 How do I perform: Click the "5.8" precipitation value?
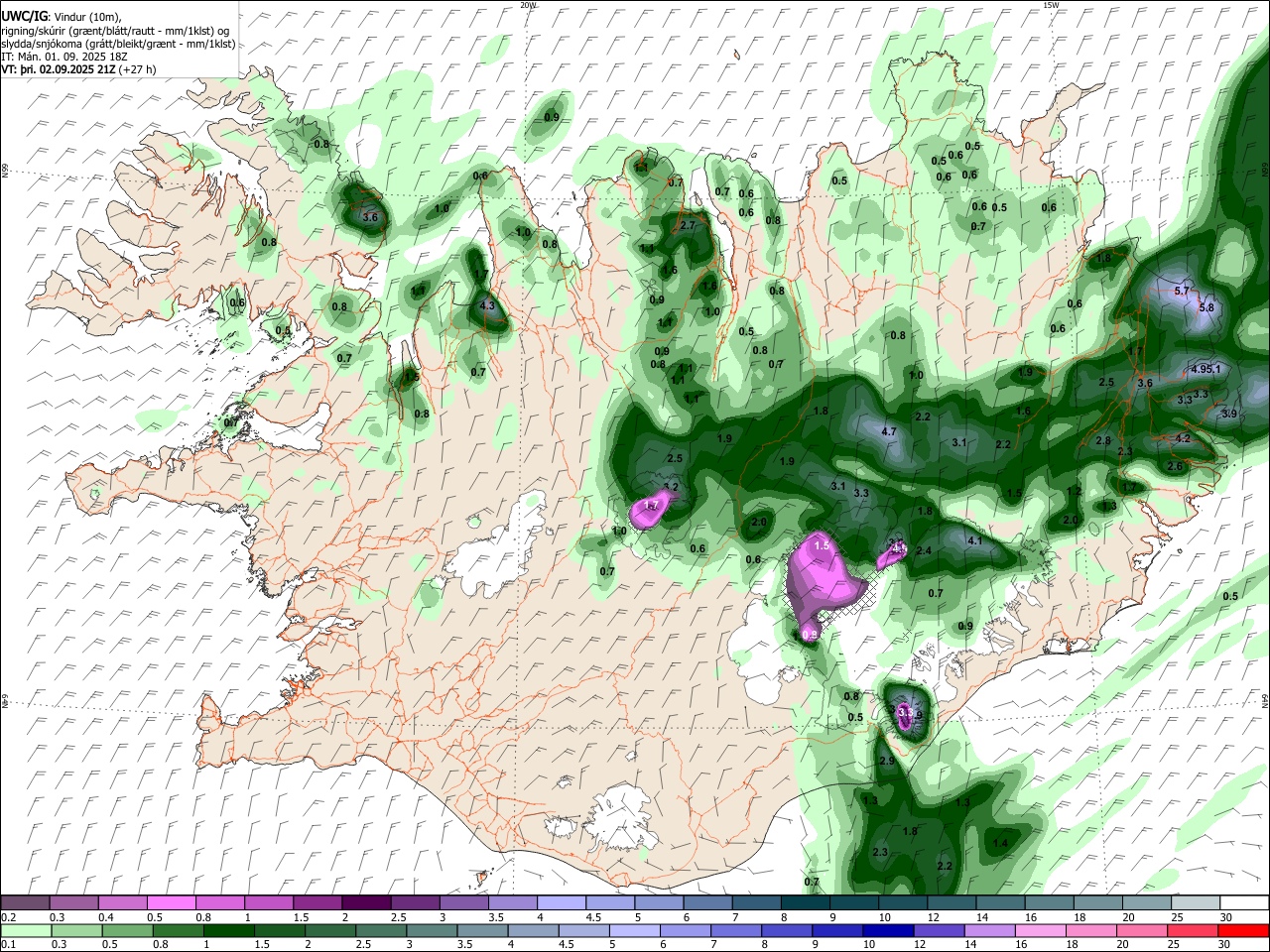coord(1206,307)
